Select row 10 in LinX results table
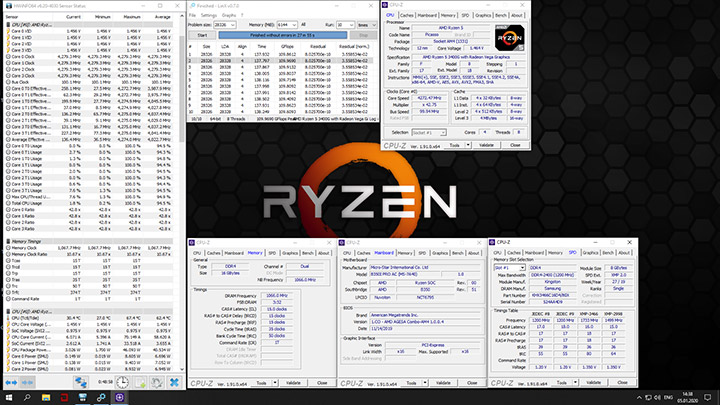This screenshot has width=720, height=405. click(x=283, y=112)
